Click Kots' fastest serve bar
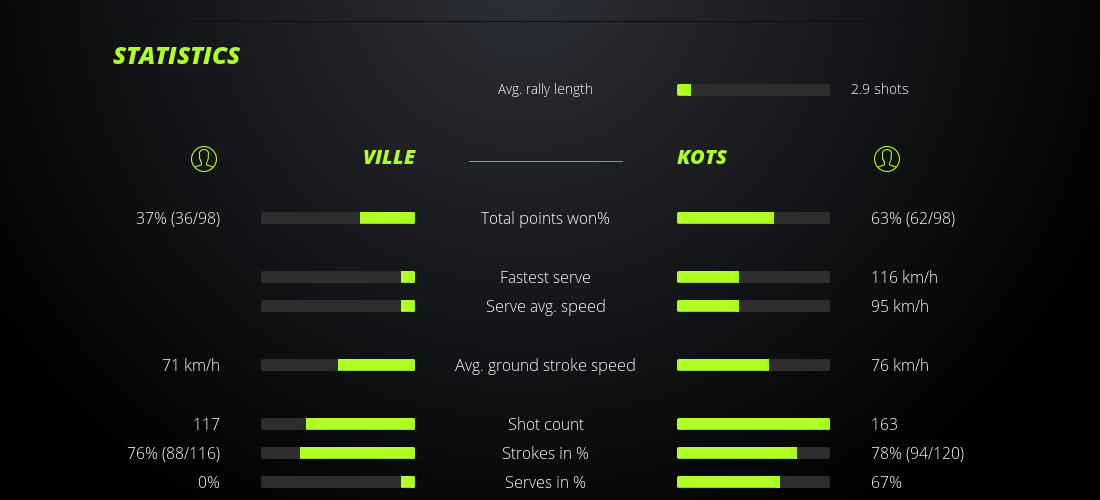 pyautogui.click(x=753, y=277)
